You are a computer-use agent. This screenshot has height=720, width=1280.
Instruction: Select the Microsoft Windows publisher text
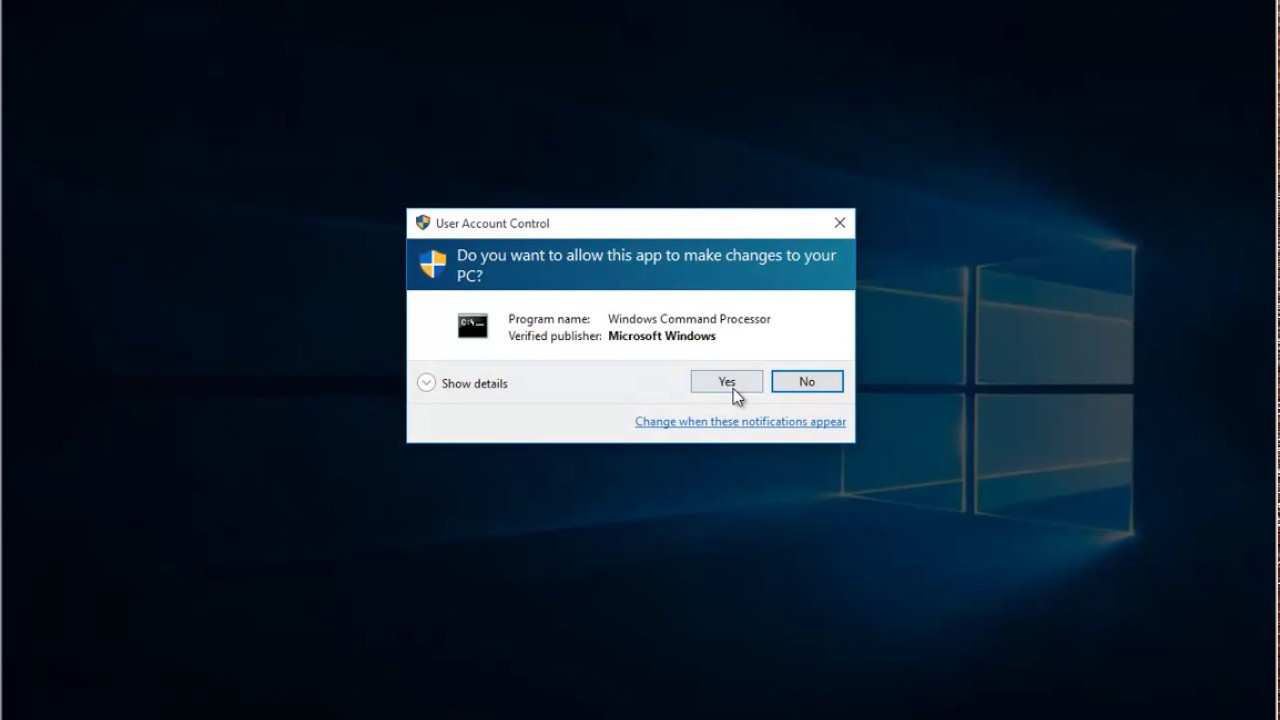[662, 336]
